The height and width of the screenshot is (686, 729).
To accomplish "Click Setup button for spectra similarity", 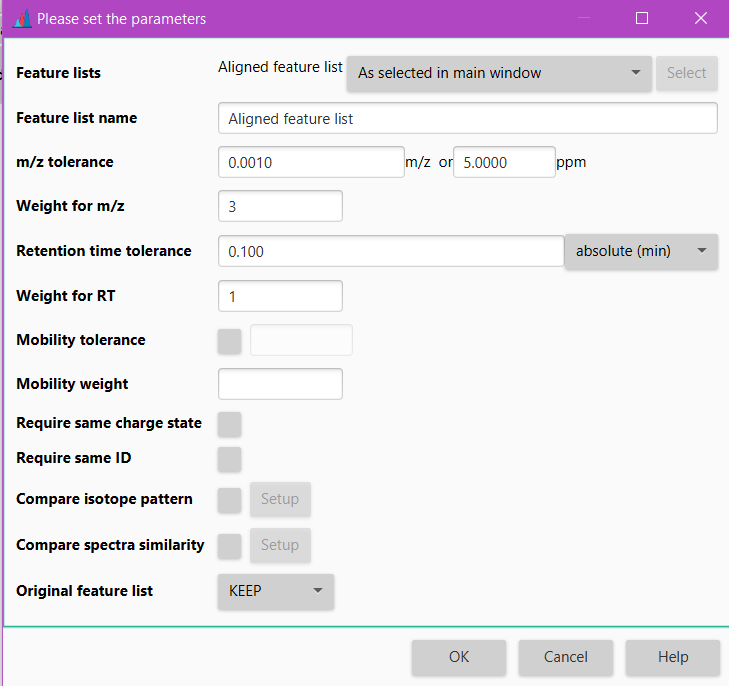I will (x=280, y=545).
